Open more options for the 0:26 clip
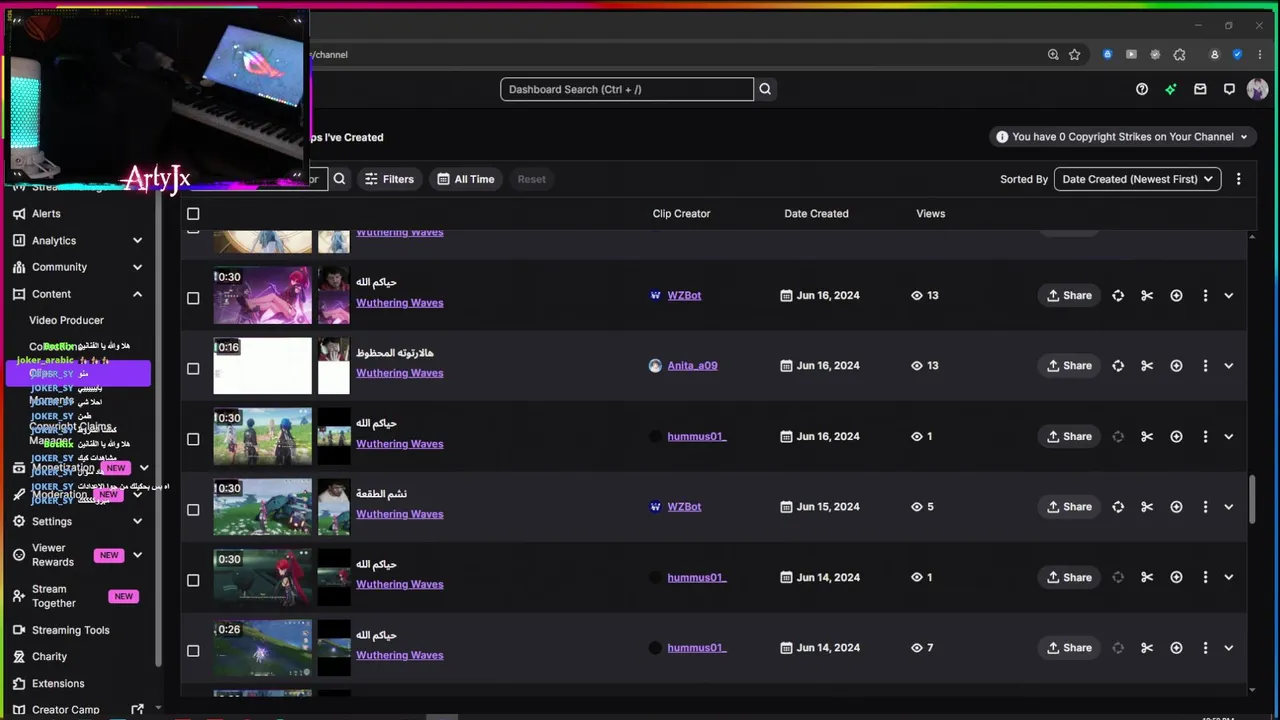 [1205, 648]
